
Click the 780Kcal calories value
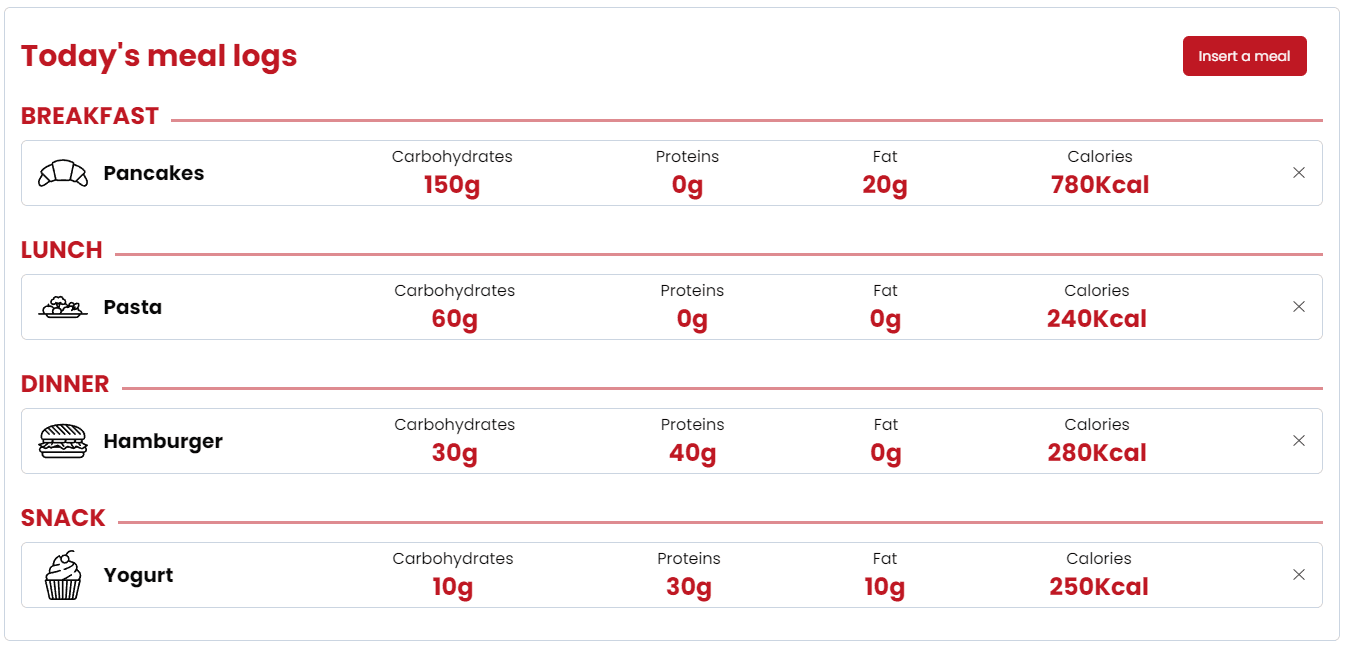coord(1099,185)
